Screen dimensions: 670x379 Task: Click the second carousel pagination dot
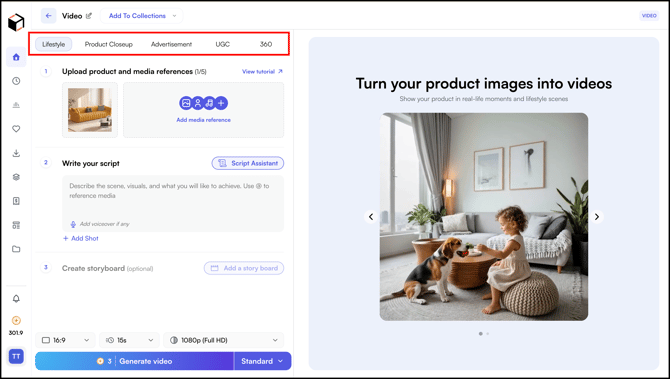click(488, 334)
